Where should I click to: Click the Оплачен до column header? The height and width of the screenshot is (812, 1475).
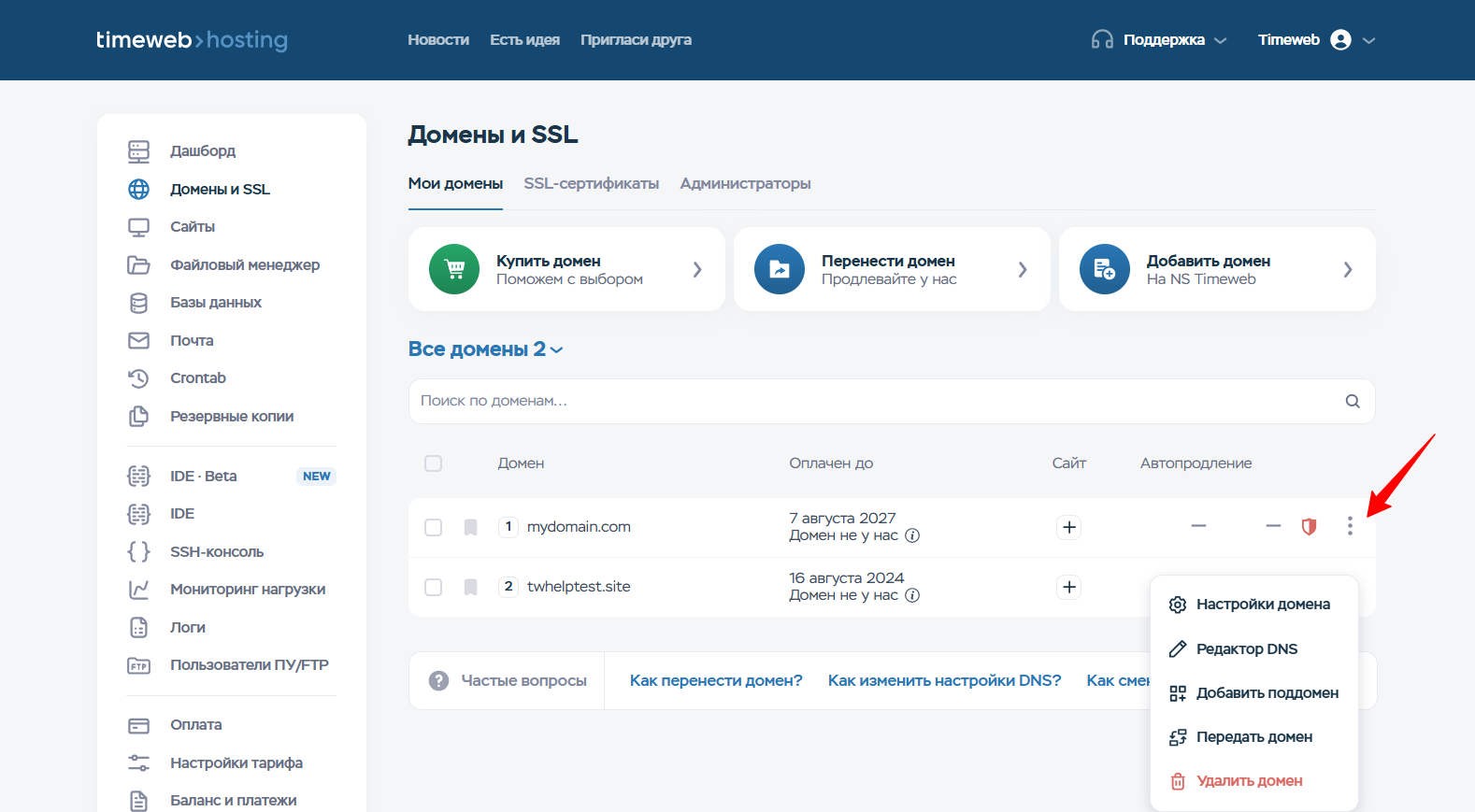tap(831, 463)
